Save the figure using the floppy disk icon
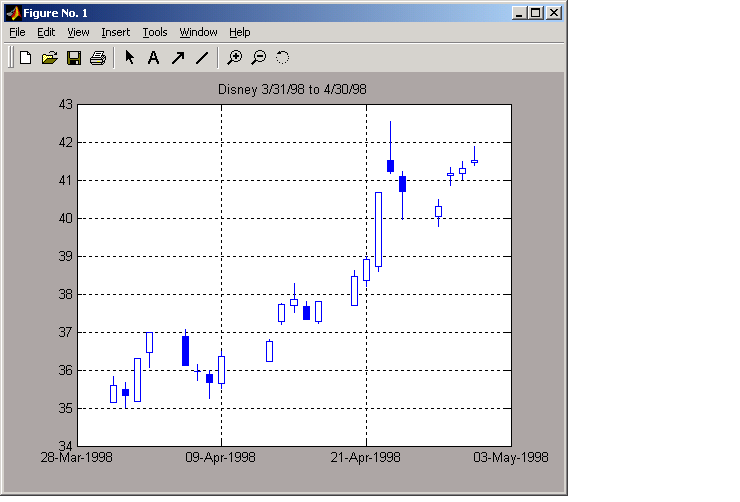The width and height of the screenshot is (740, 502). click(74, 58)
